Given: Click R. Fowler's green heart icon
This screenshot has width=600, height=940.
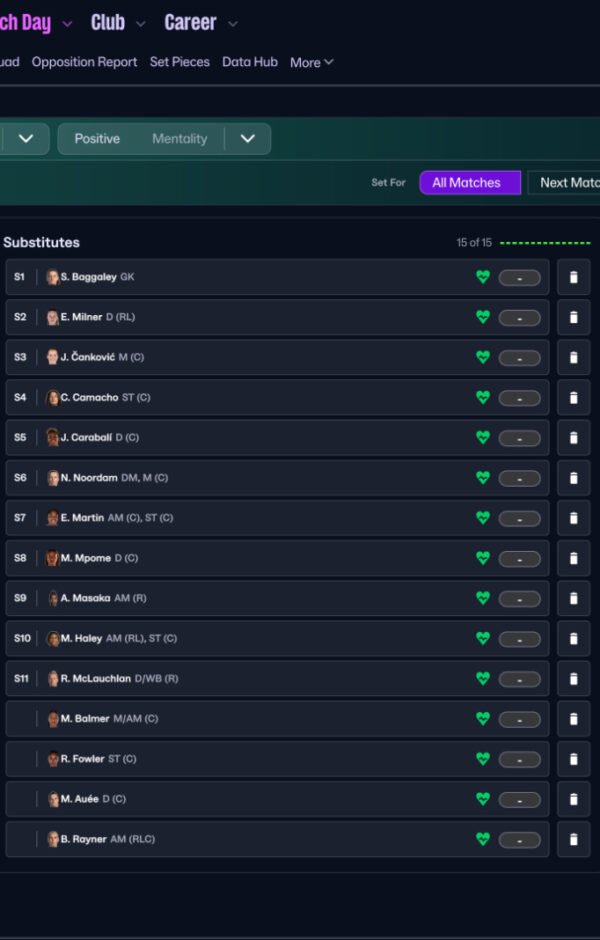Looking at the screenshot, I should 483,759.
